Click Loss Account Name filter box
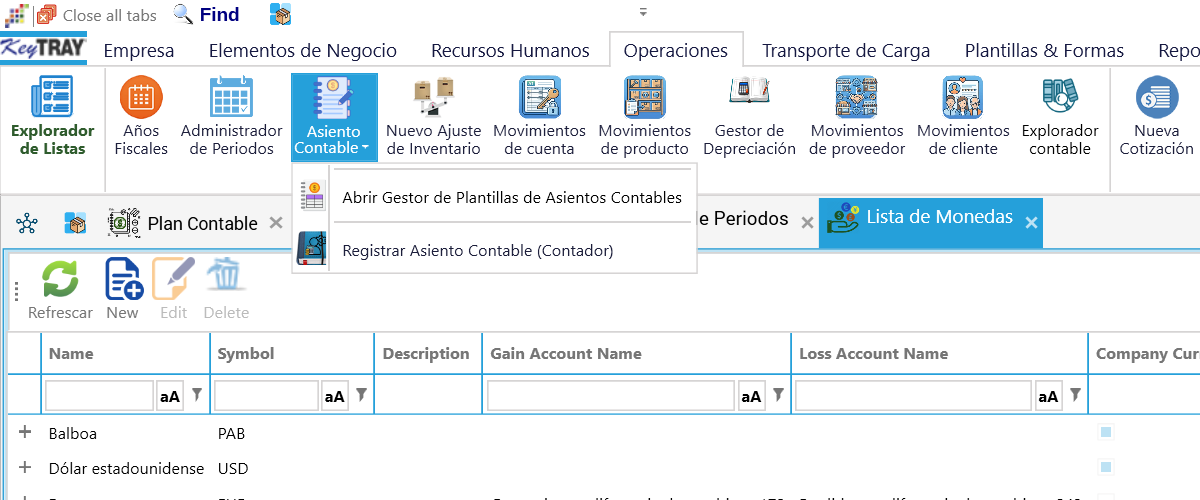 (914, 397)
